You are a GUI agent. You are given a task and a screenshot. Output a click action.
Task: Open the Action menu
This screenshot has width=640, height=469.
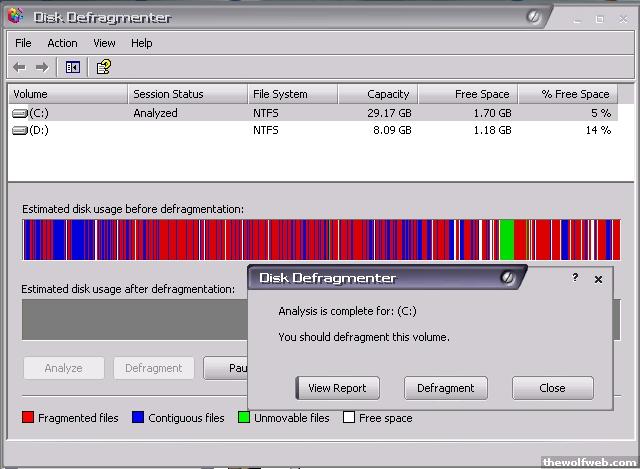(x=62, y=43)
